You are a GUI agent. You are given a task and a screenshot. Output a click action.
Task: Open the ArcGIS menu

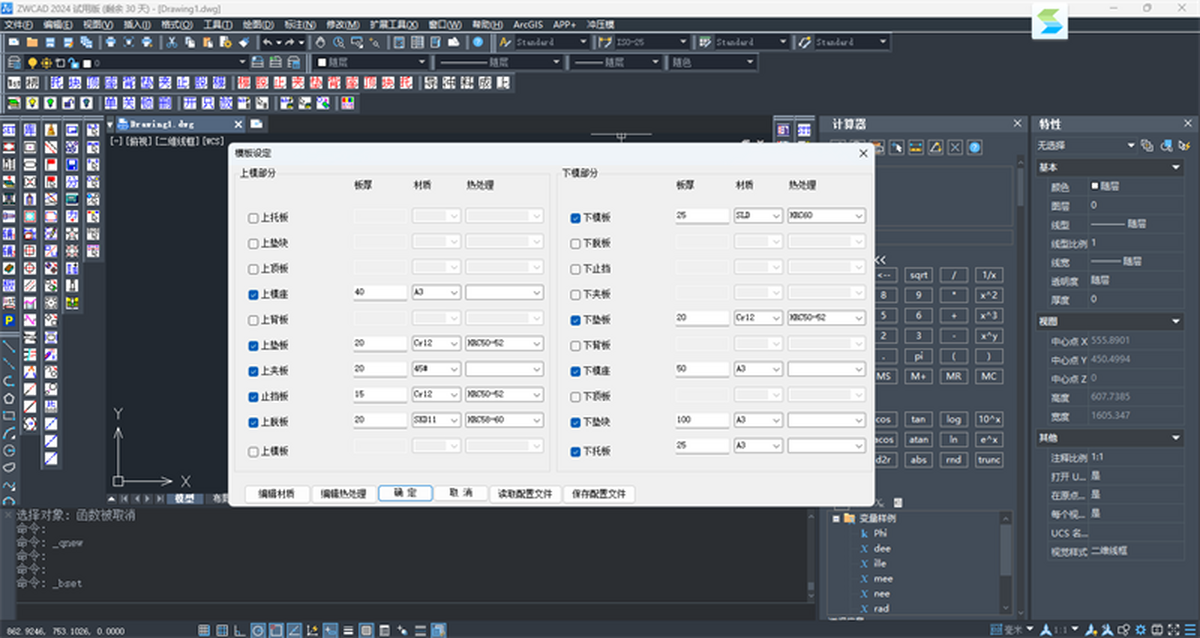tap(528, 23)
